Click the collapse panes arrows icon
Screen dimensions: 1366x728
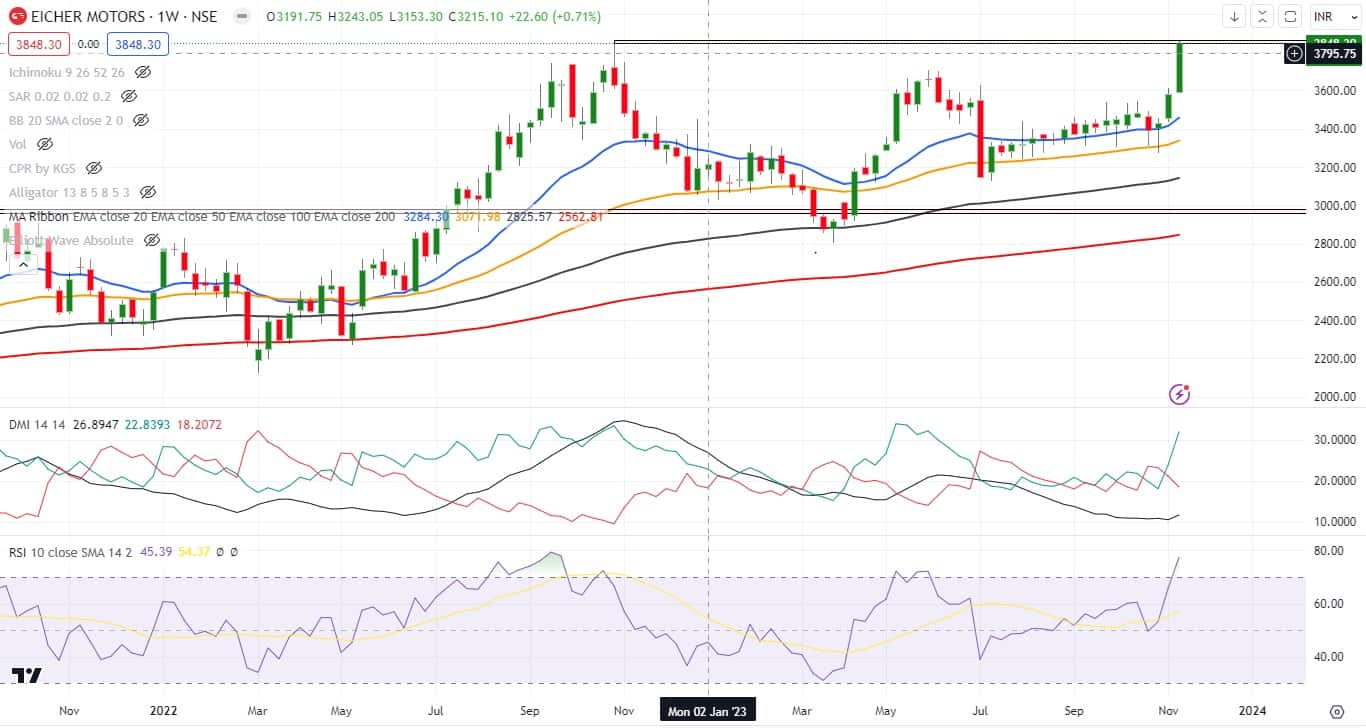click(x=1263, y=17)
